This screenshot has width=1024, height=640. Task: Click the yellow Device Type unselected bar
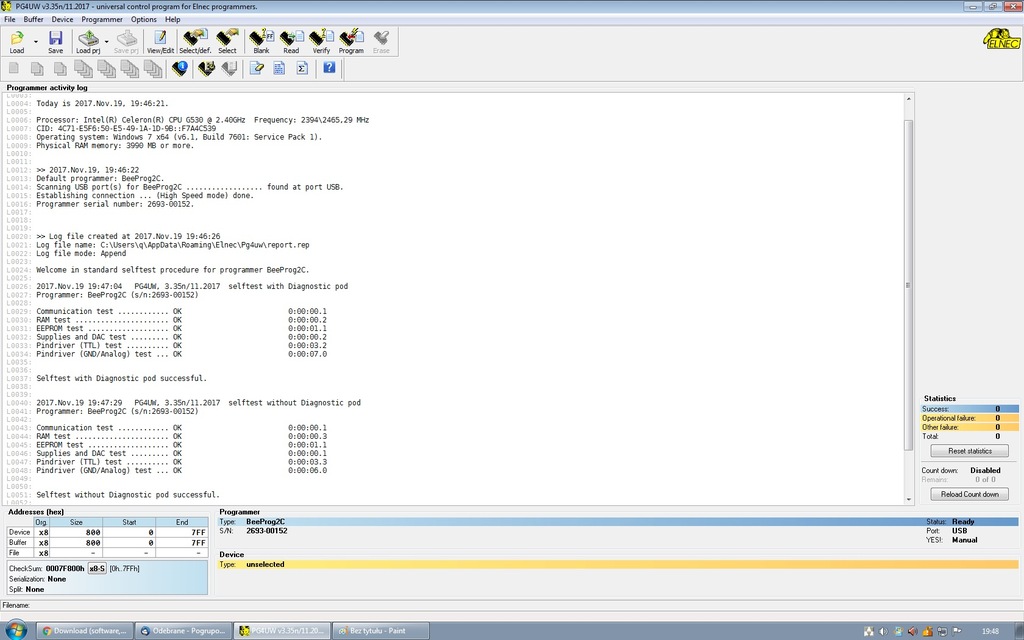(618, 564)
